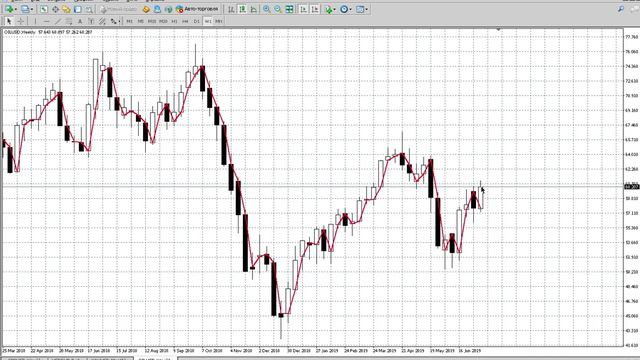The image size is (640, 360).
Task: Click the 25 Mar 2018 date label
Action: coord(14,351)
